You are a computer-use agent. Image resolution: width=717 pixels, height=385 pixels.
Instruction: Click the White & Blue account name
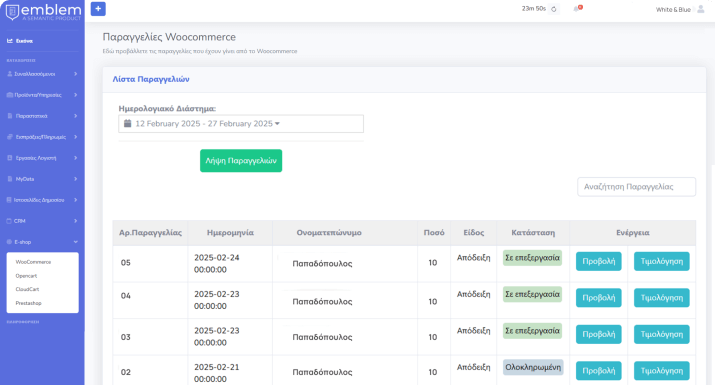tap(673, 9)
